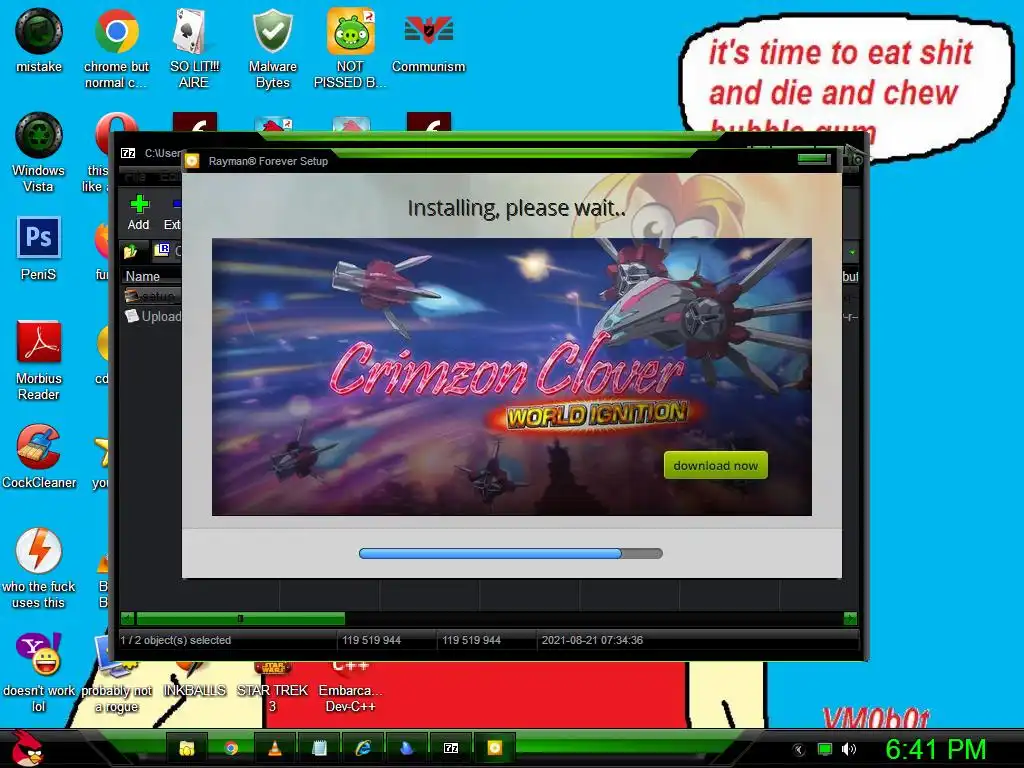The image size is (1024, 768).
Task: Open 'doesn't work lol' Yahoo messenger icon
Action: [39, 673]
